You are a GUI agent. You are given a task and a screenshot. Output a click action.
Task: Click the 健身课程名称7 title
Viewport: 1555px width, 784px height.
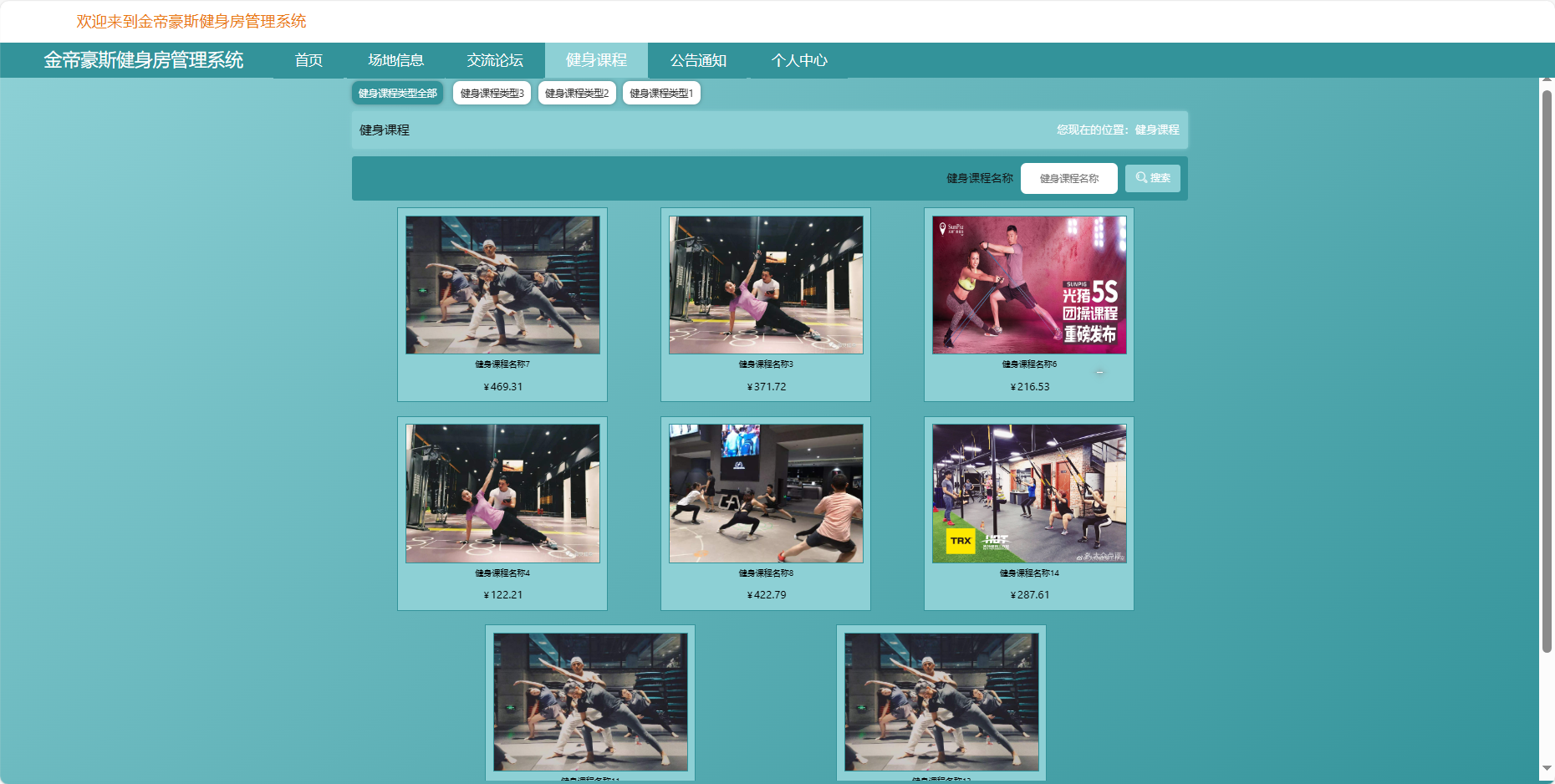502,364
